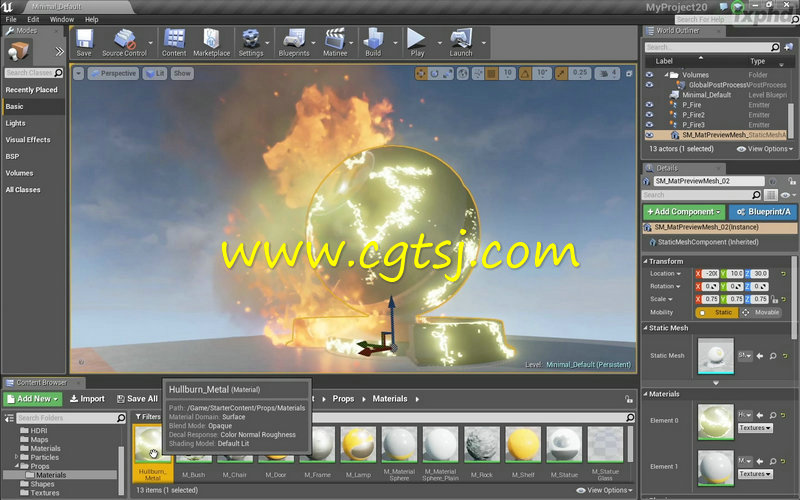The image size is (800, 500).
Task: Open World Outliner View Options
Action: pyautogui.click(x=765, y=149)
